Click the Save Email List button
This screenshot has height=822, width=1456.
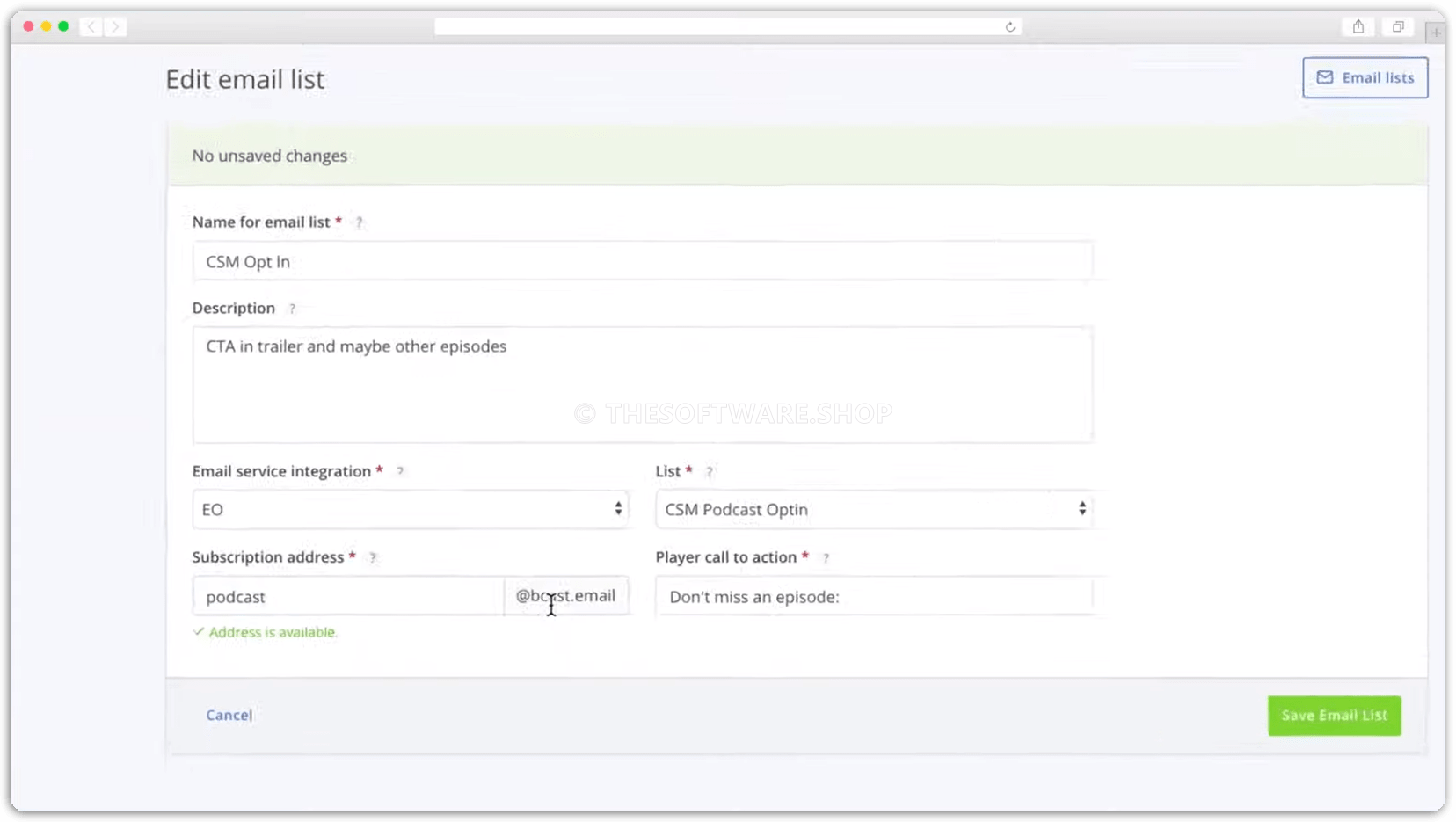pos(1334,716)
